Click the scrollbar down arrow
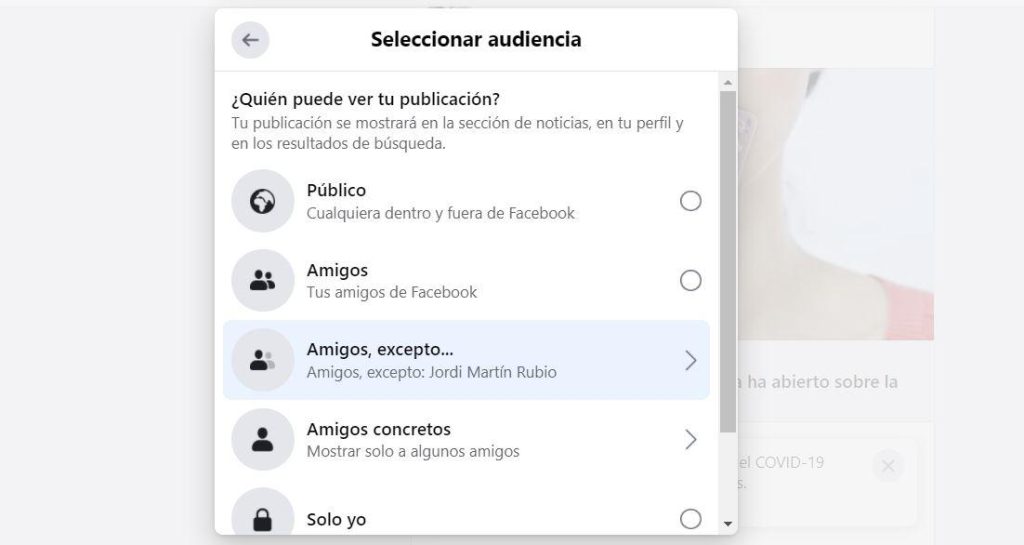This screenshot has height=545, width=1024. point(728,524)
